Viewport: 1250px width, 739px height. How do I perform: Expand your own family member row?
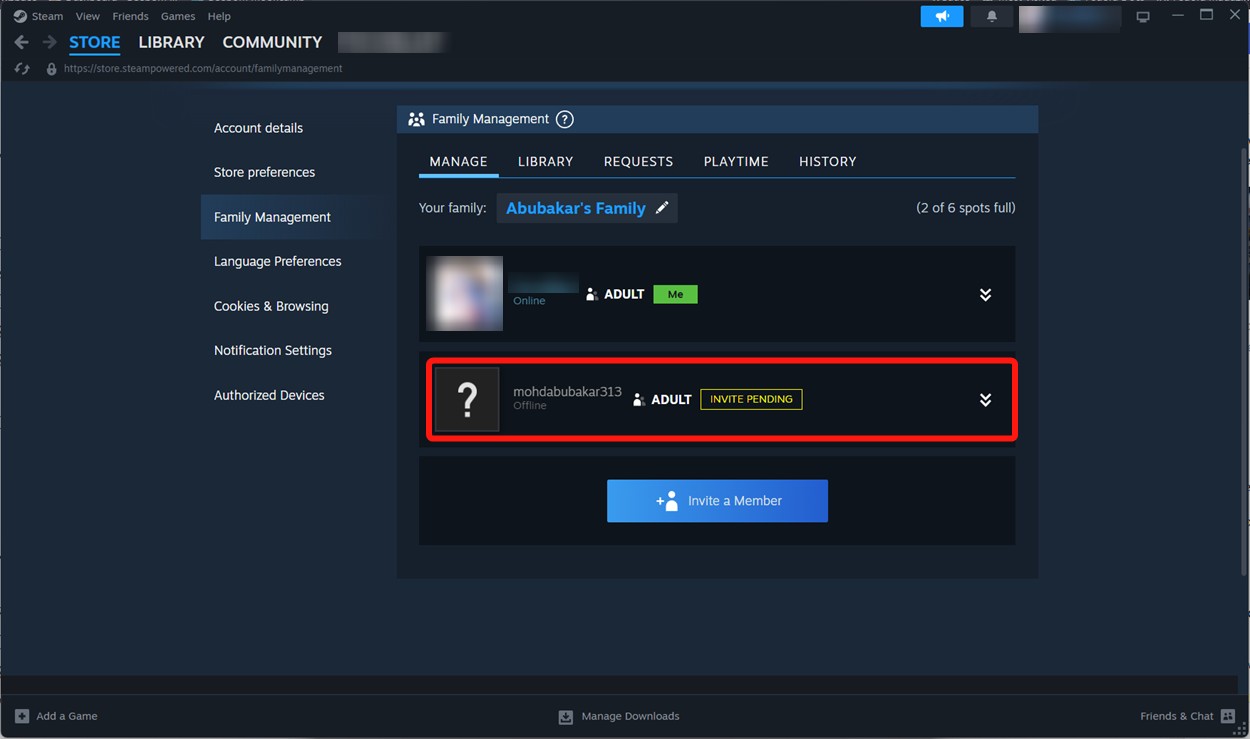click(985, 294)
